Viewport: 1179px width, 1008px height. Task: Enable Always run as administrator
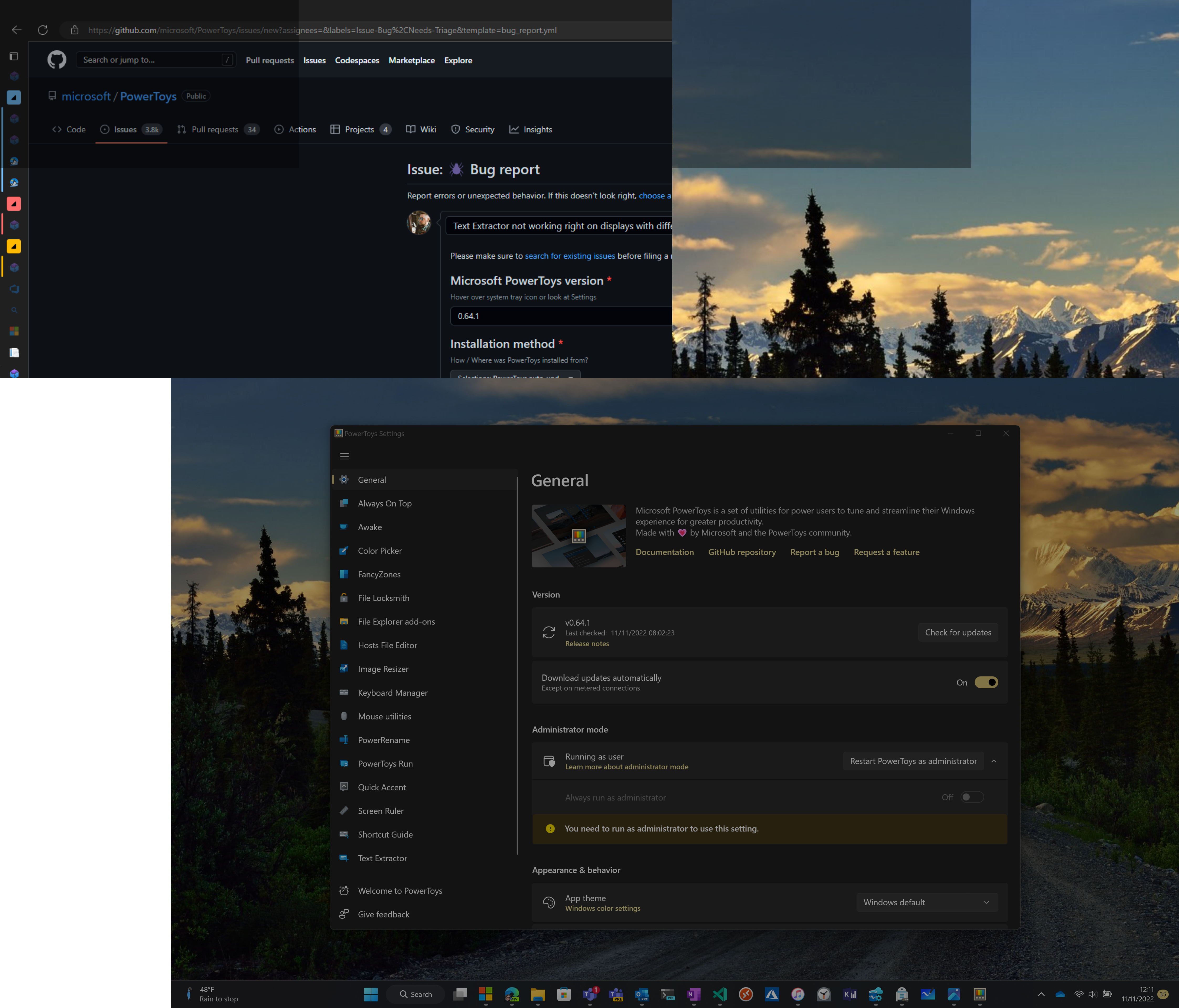pos(972,797)
